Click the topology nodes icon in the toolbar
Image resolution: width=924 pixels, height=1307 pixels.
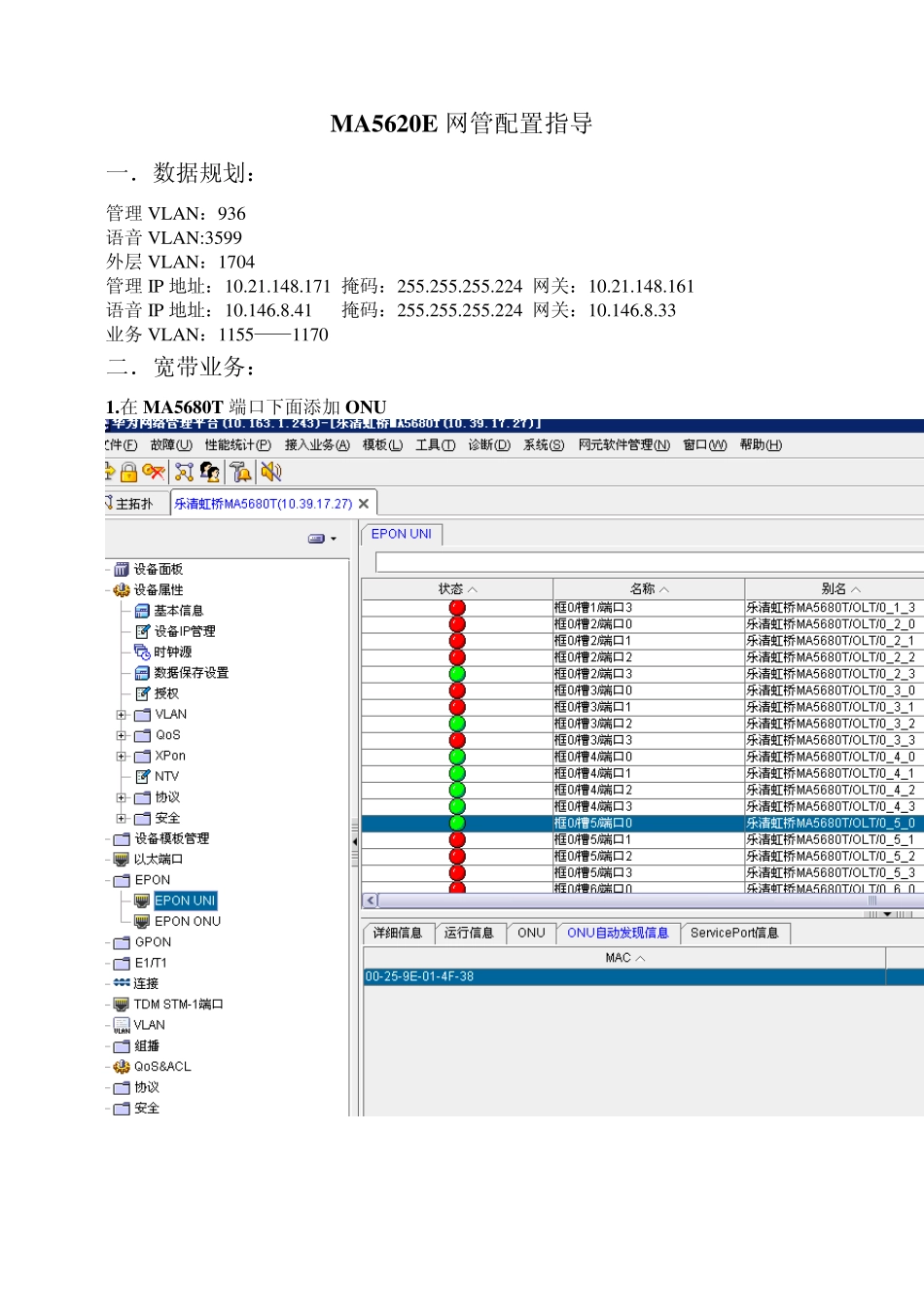184,473
